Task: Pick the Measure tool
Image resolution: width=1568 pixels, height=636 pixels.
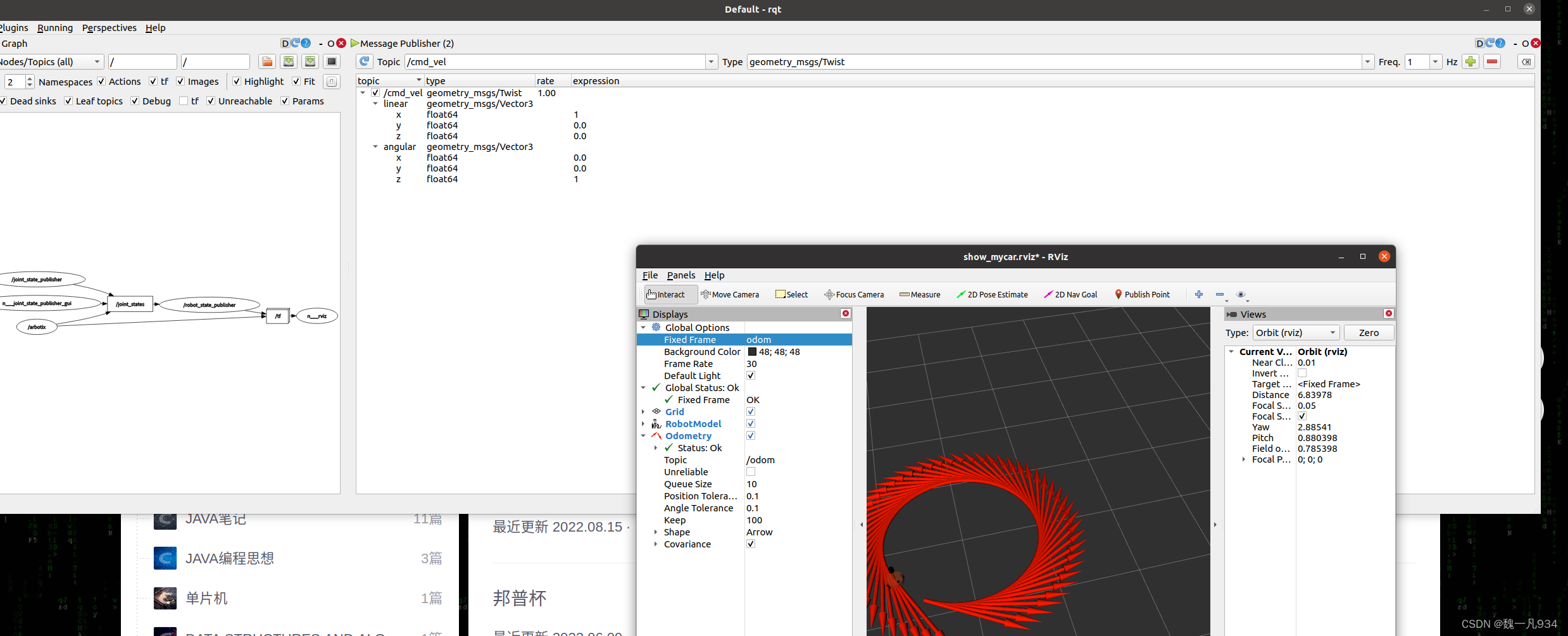Action: (x=920, y=294)
